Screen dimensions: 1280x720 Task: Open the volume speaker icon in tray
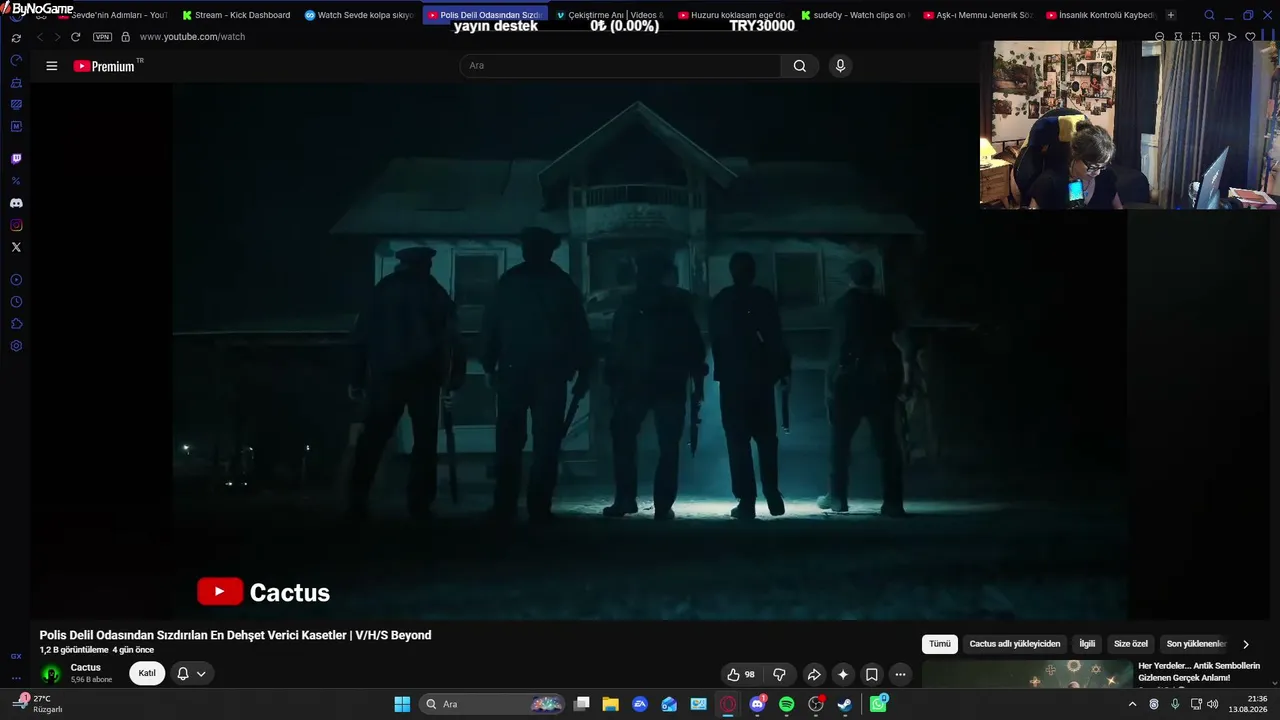pos(1213,704)
